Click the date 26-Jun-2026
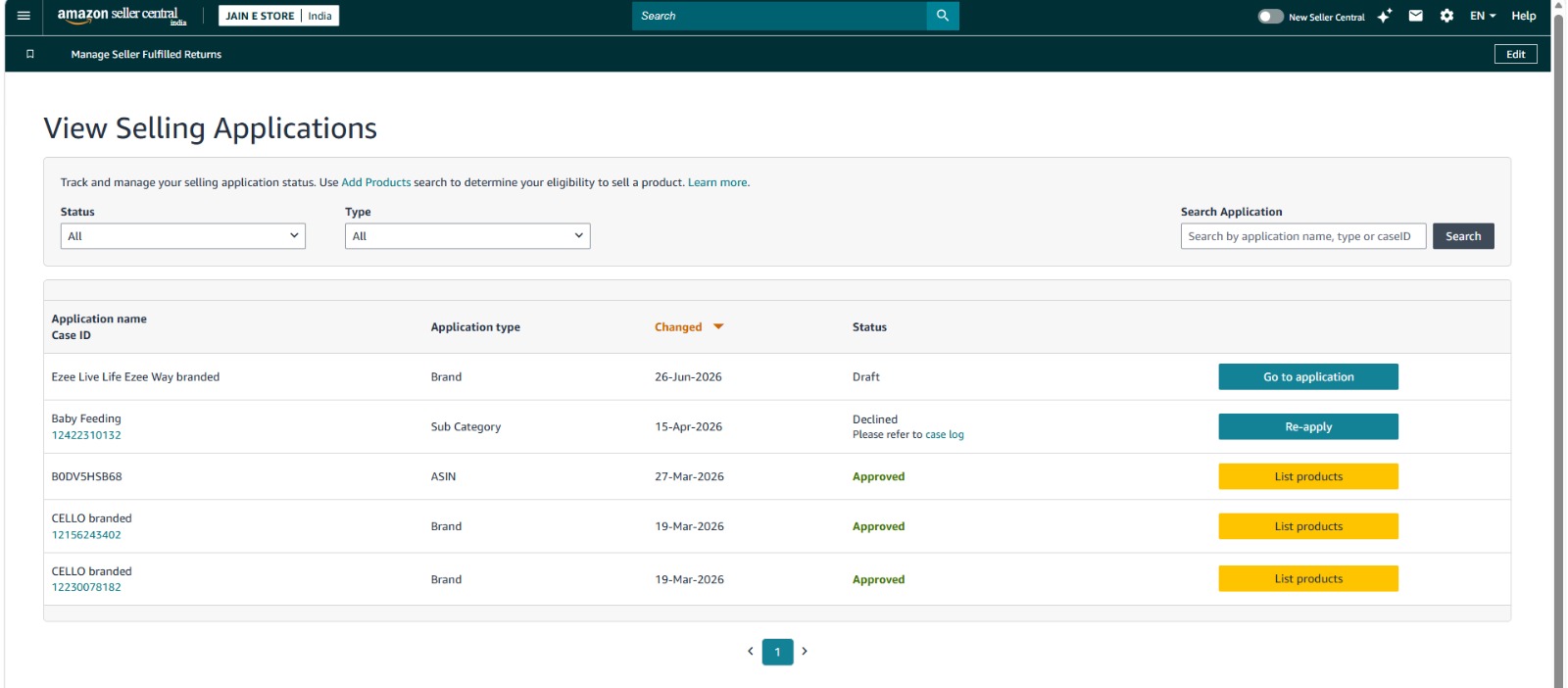Screen dimensions: 1568x688 pyautogui.click(x=688, y=376)
